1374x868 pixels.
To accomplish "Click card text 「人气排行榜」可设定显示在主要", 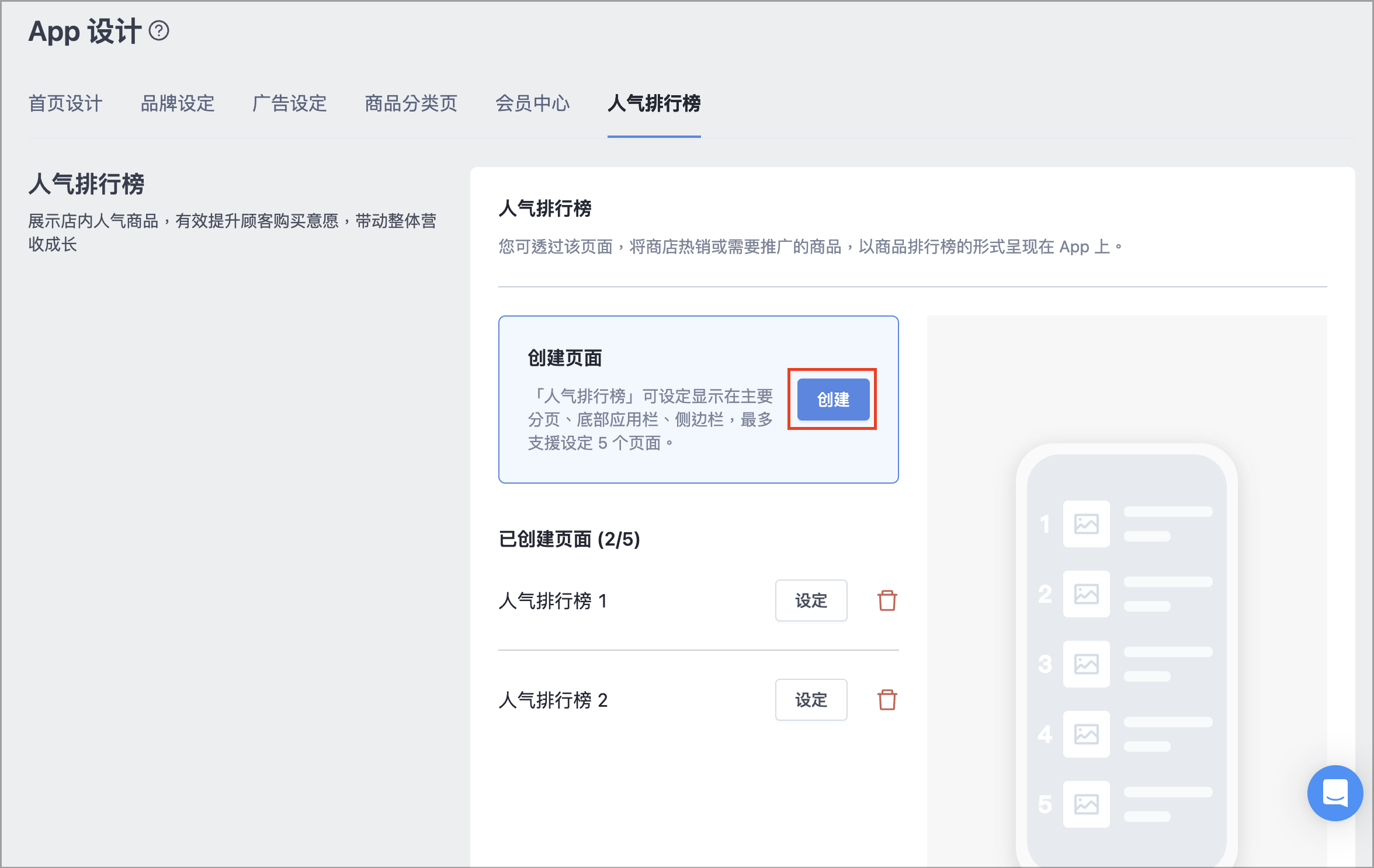I will pyautogui.click(x=650, y=419).
